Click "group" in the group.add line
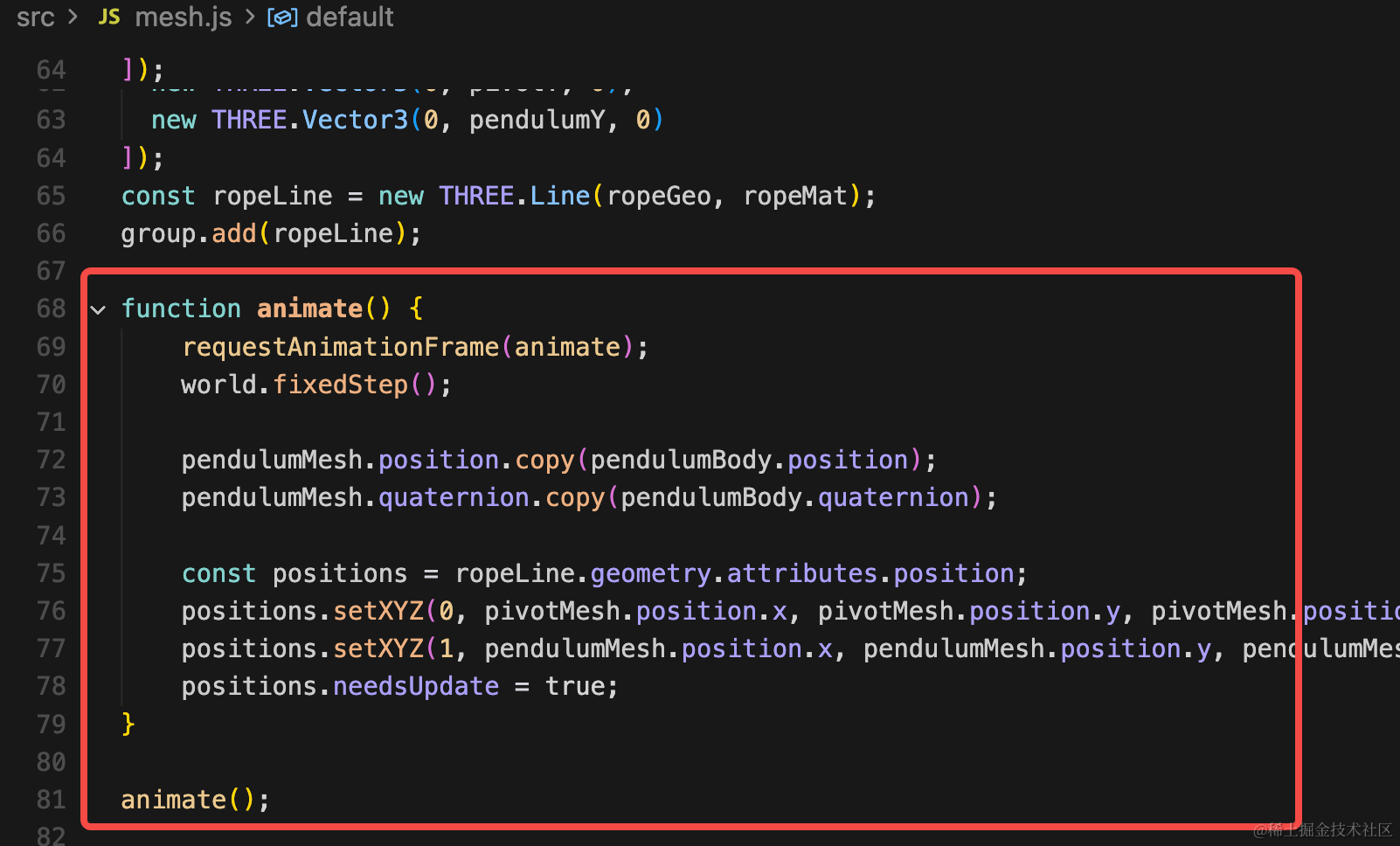The height and width of the screenshot is (846, 1400). [x=158, y=234]
